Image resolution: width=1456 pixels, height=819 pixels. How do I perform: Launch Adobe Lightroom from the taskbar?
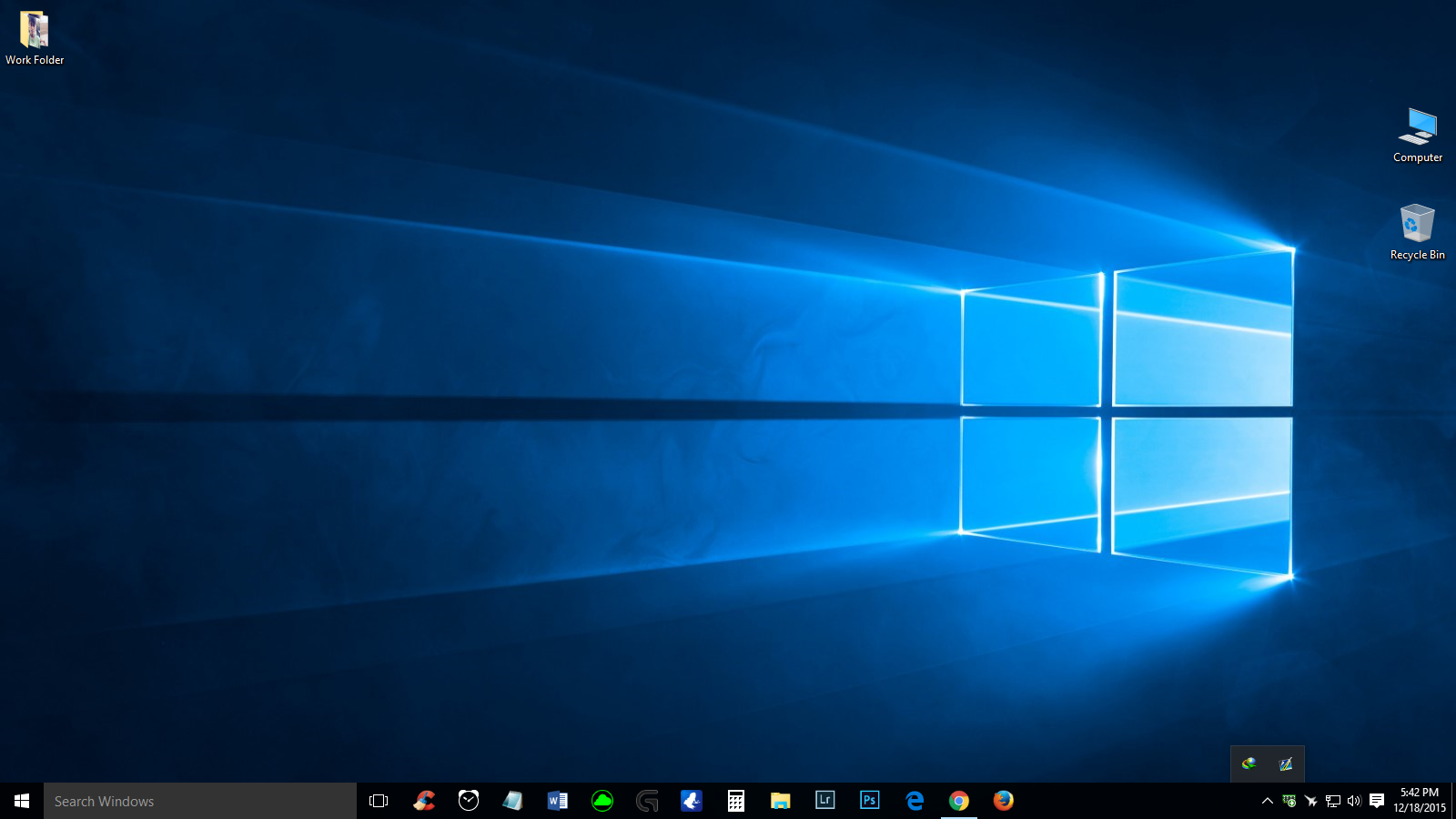(x=825, y=801)
